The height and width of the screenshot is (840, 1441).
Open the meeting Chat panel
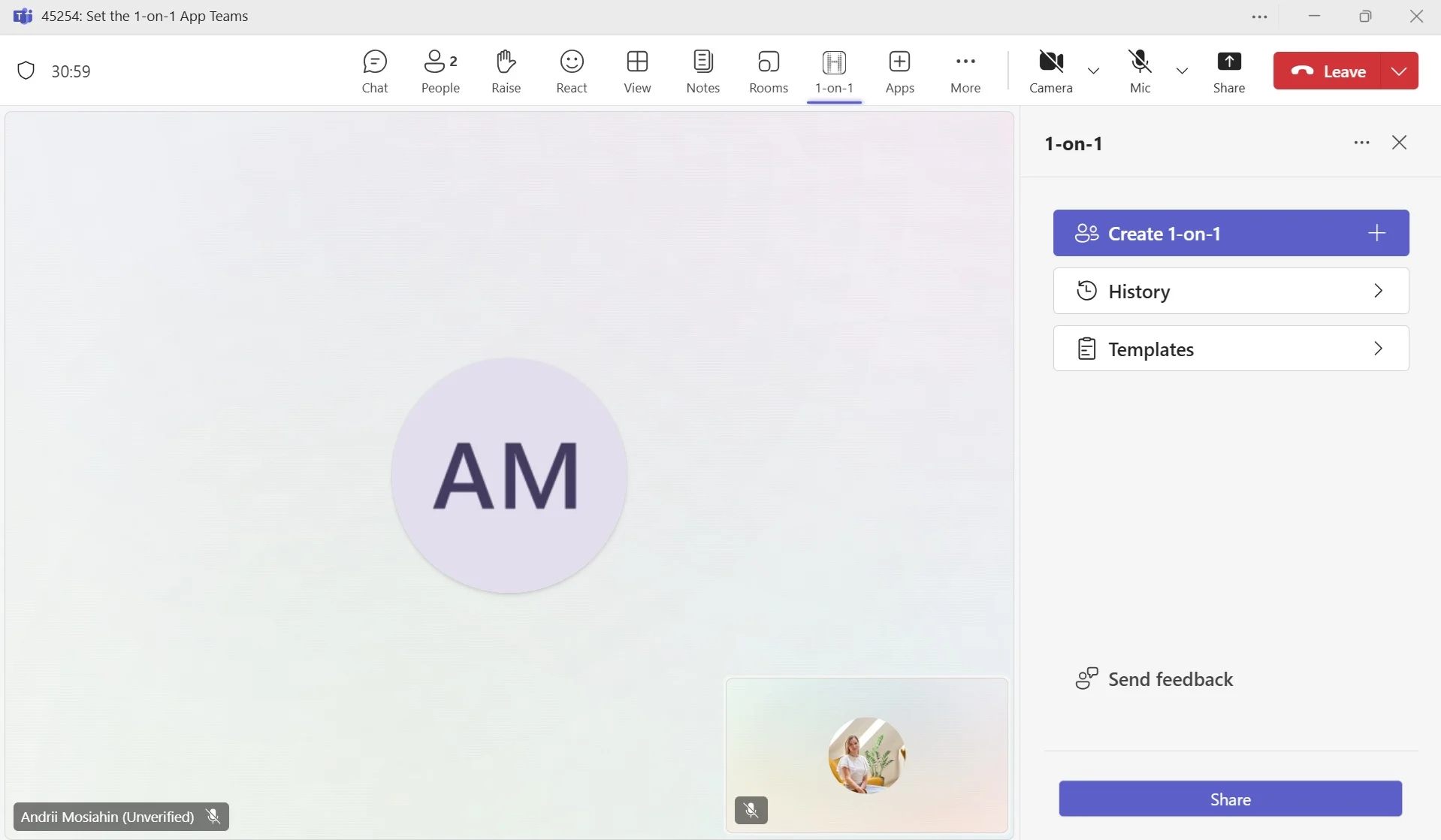pos(374,71)
